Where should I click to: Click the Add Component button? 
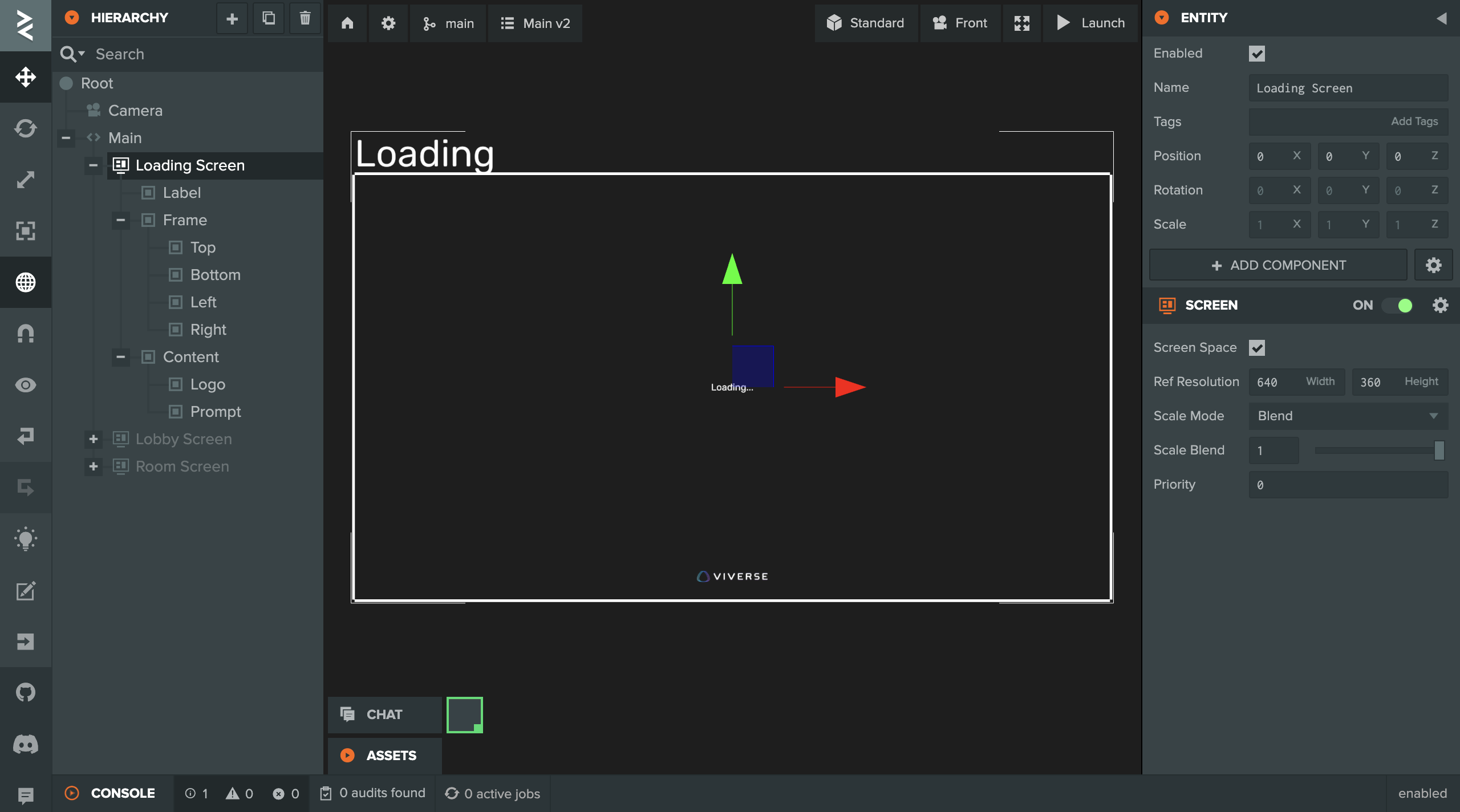(1278, 265)
